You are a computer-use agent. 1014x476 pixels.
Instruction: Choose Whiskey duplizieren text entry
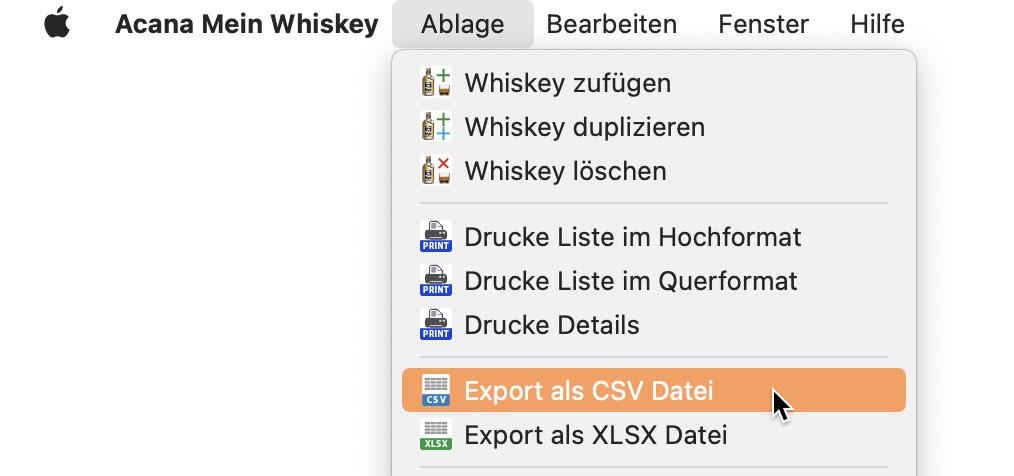(x=585, y=127)
